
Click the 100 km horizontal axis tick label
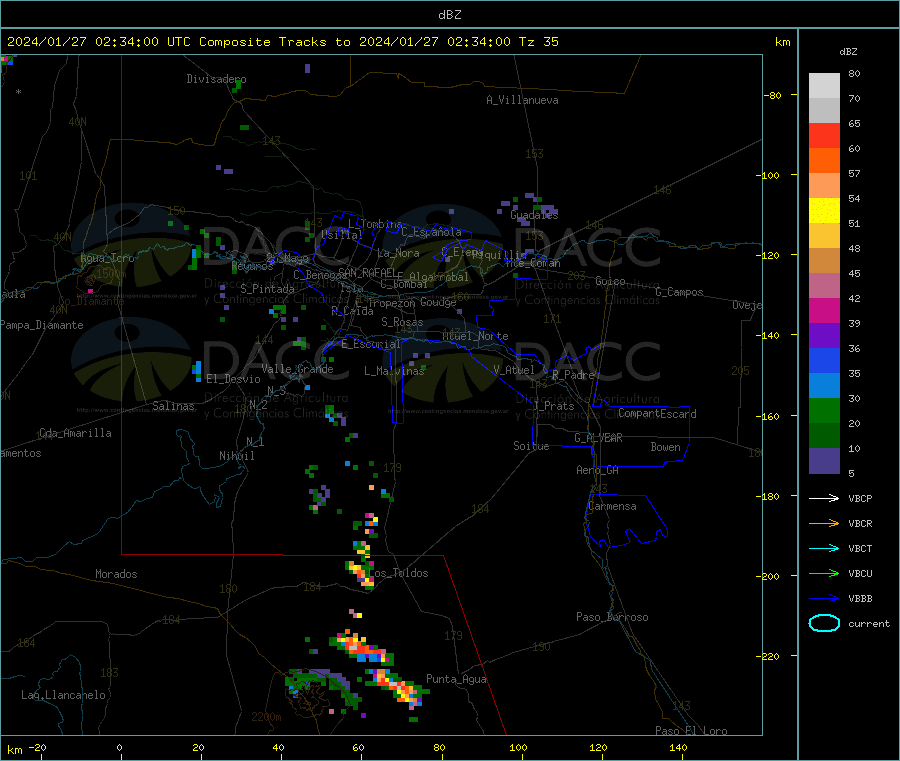pyautogui.click(x=518, y=747)
